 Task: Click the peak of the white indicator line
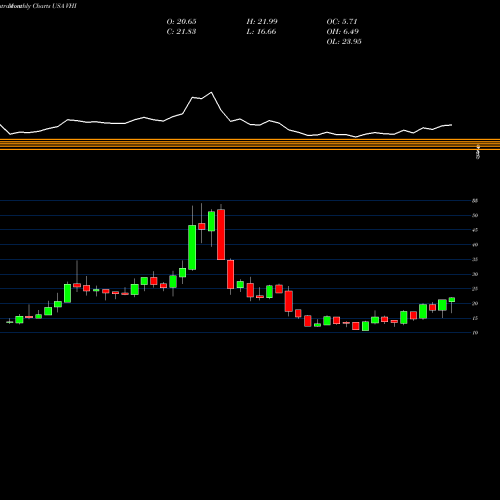(211, 93)
